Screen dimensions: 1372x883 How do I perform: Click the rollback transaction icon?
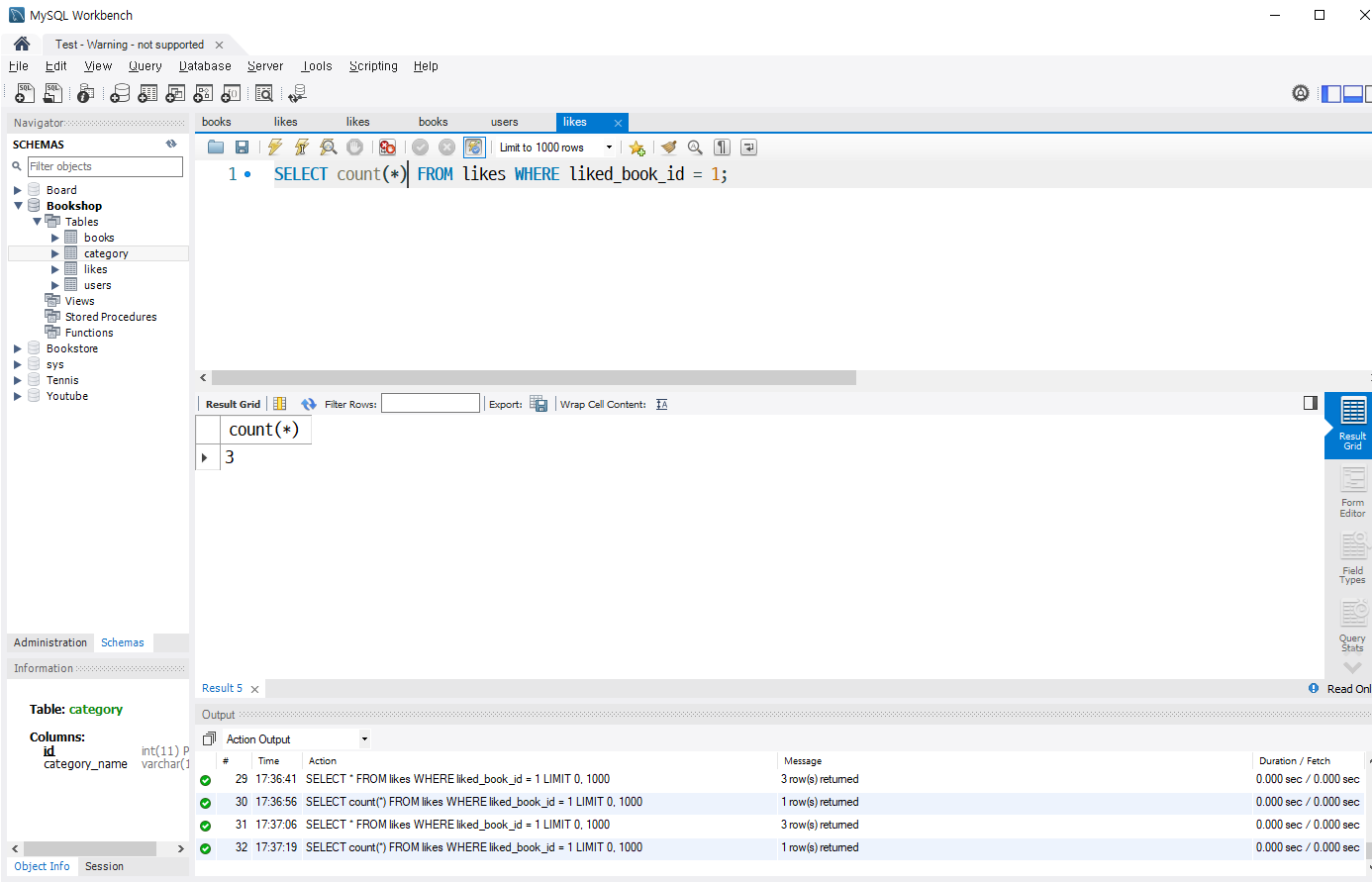tap(446, 147)
